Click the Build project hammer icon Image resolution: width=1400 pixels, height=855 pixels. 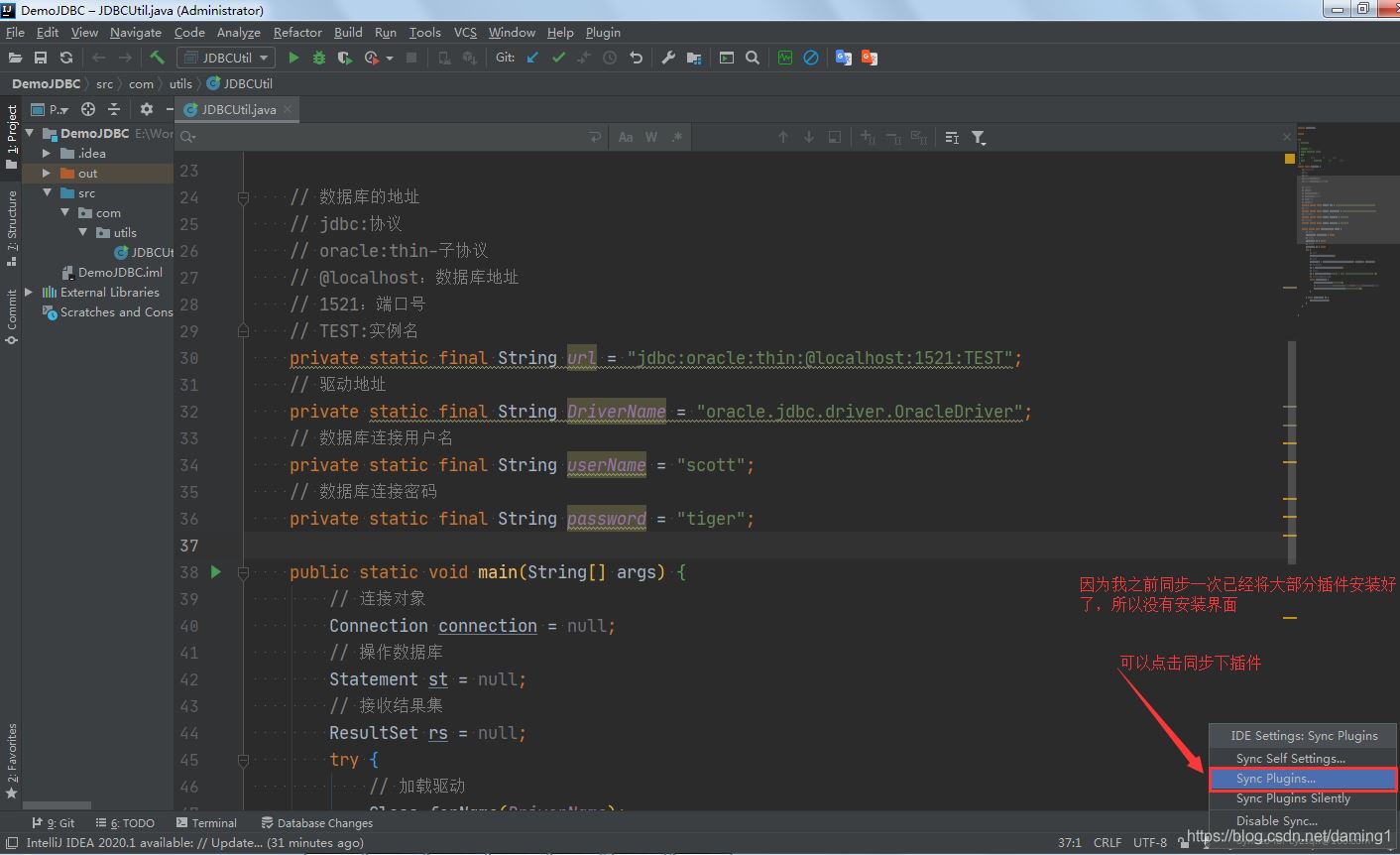pyautogui.click(x=157, y=58)
